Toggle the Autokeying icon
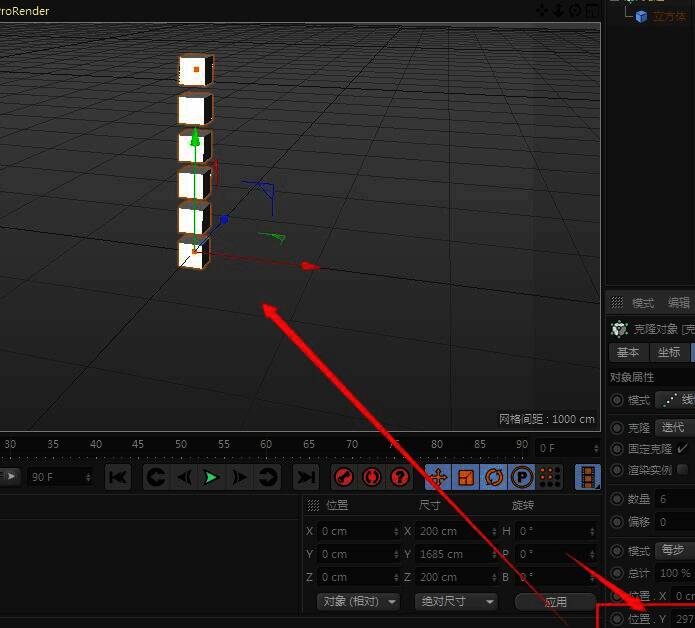The image size is (695, 628). click(x=372, y=477)
